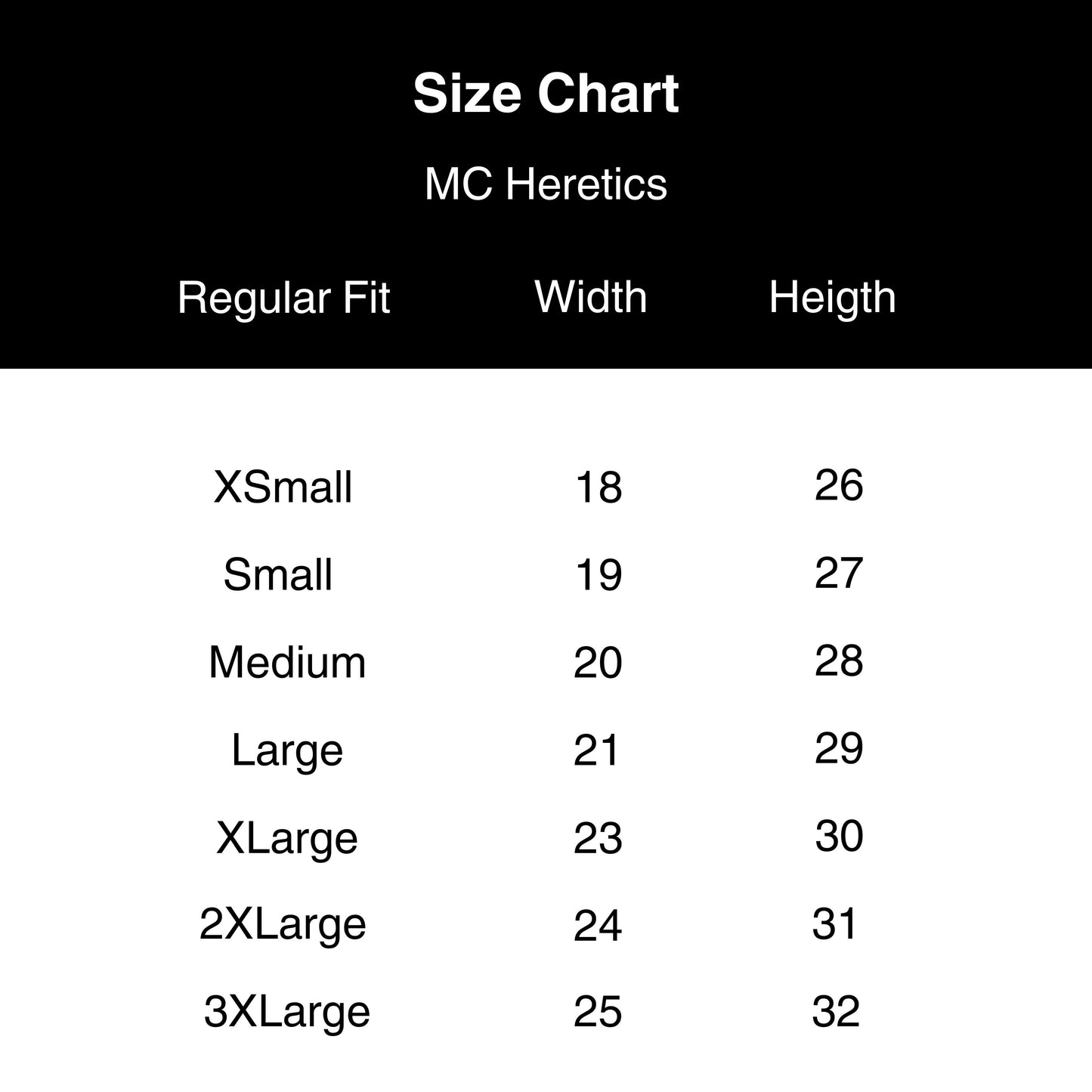The height and width of the screenshot is (1092, 1092).
Task: Choose the Medium size label
Action: 287,662
